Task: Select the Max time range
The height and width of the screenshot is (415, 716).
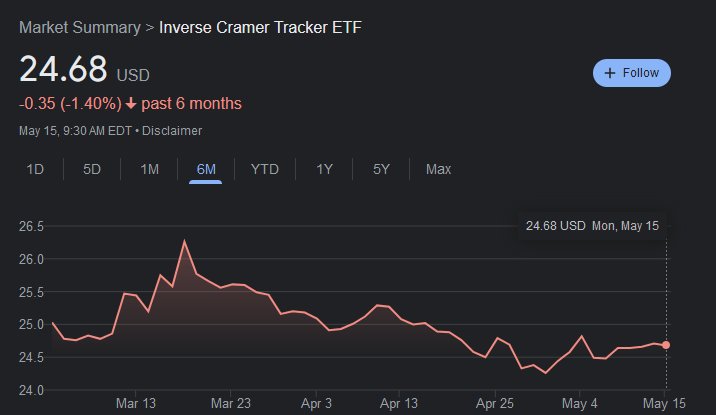Action: (x=438, y=169)
